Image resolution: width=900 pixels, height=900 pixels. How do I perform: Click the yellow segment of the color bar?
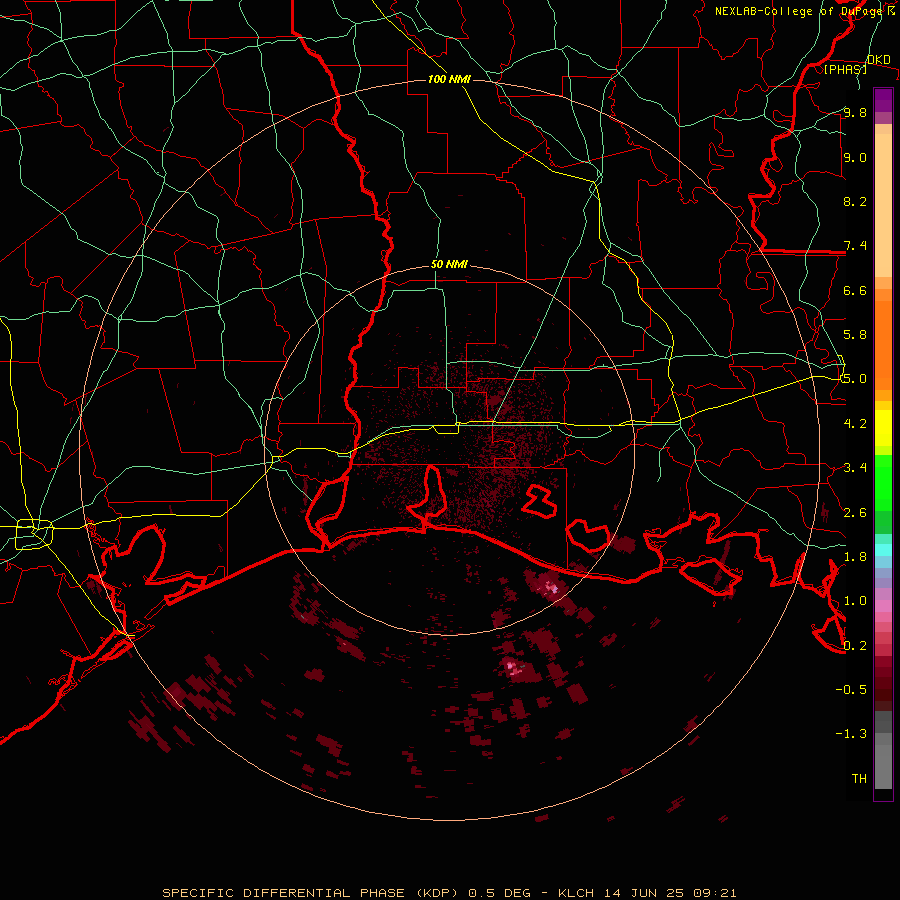pos(883,428)
